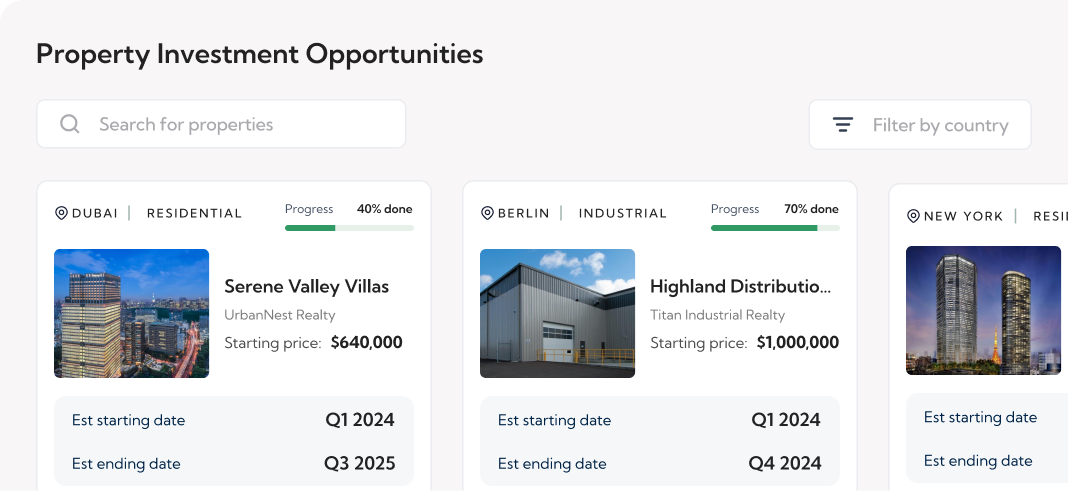Viewport: 1068px width, 491px height.
Task: Open the Filter by country dropdown
Action: 919,125
